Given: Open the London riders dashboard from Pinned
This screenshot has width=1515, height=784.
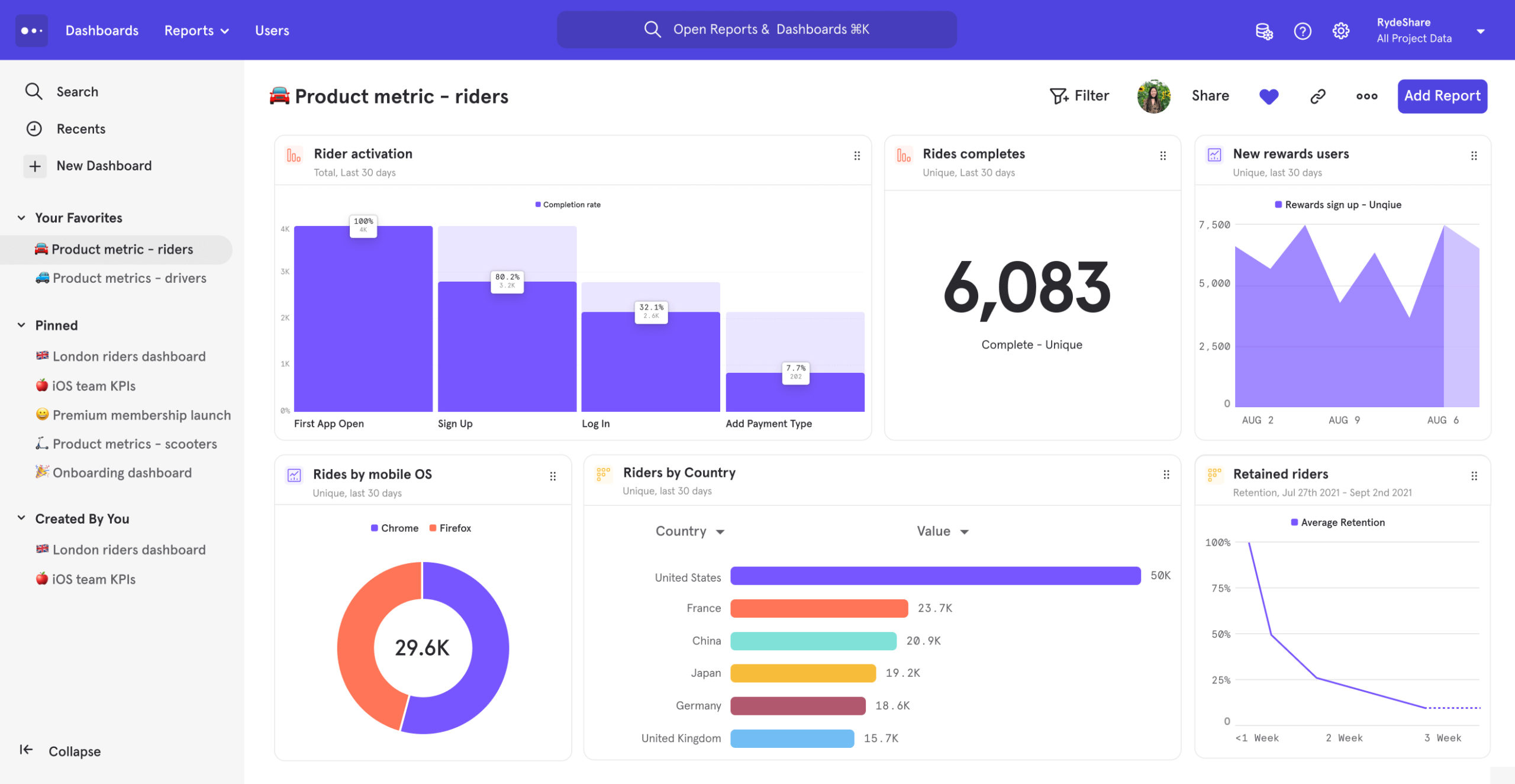Looking at the screenshot, I should pos(128,356).
